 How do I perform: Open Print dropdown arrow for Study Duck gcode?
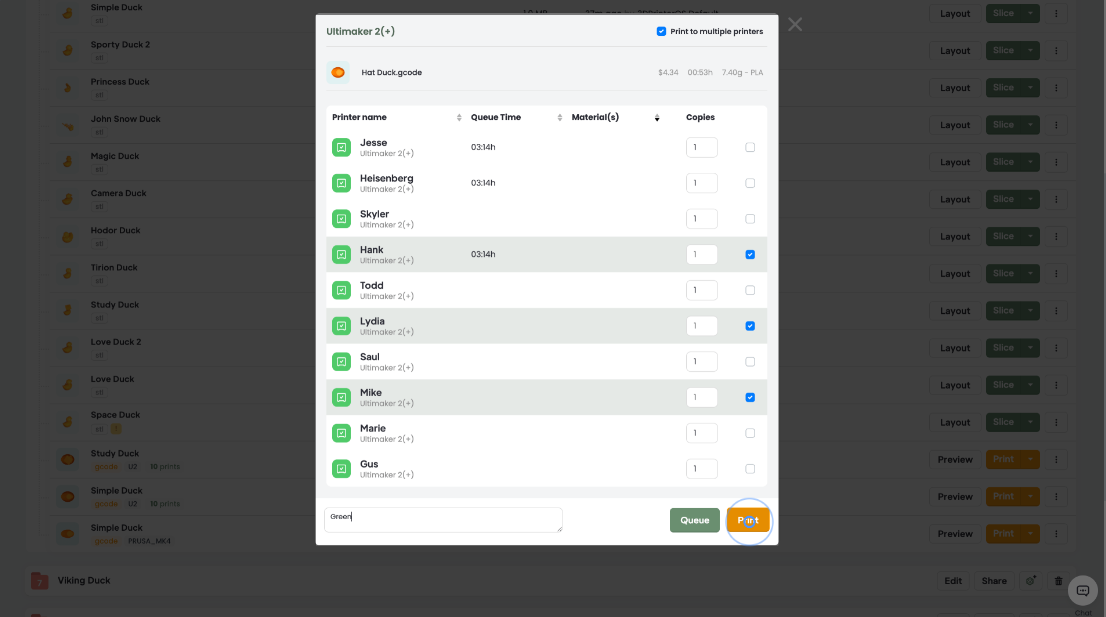tap(1030, 460)
